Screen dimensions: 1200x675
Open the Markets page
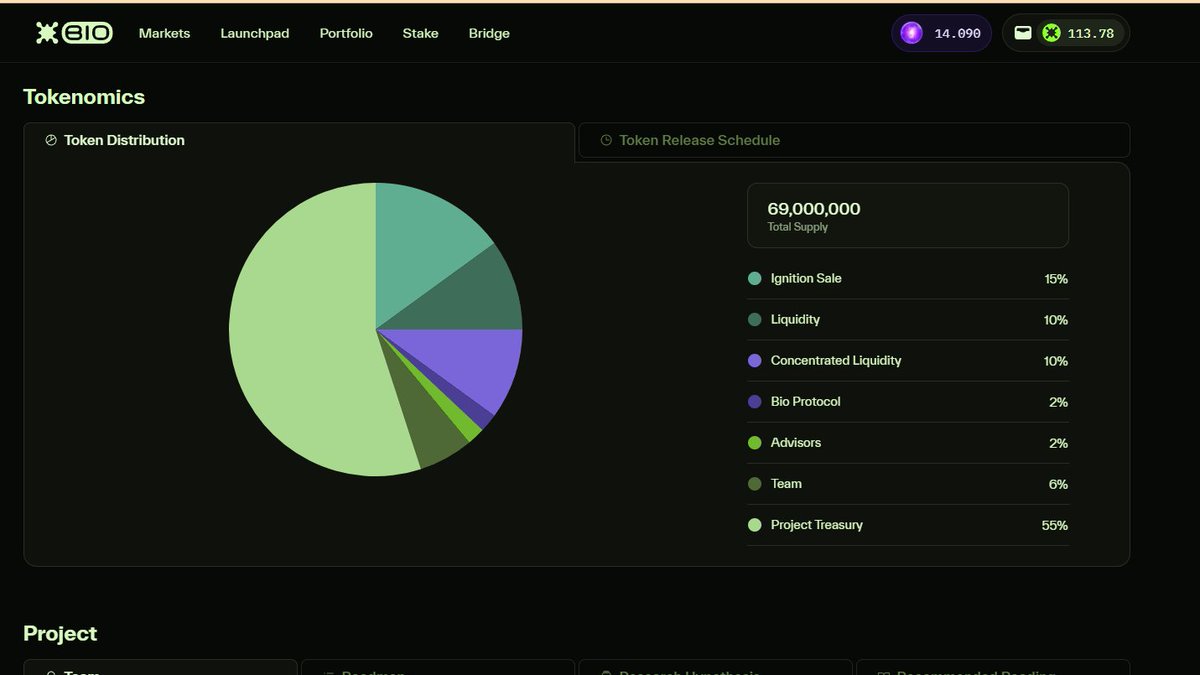pos(164,33)
